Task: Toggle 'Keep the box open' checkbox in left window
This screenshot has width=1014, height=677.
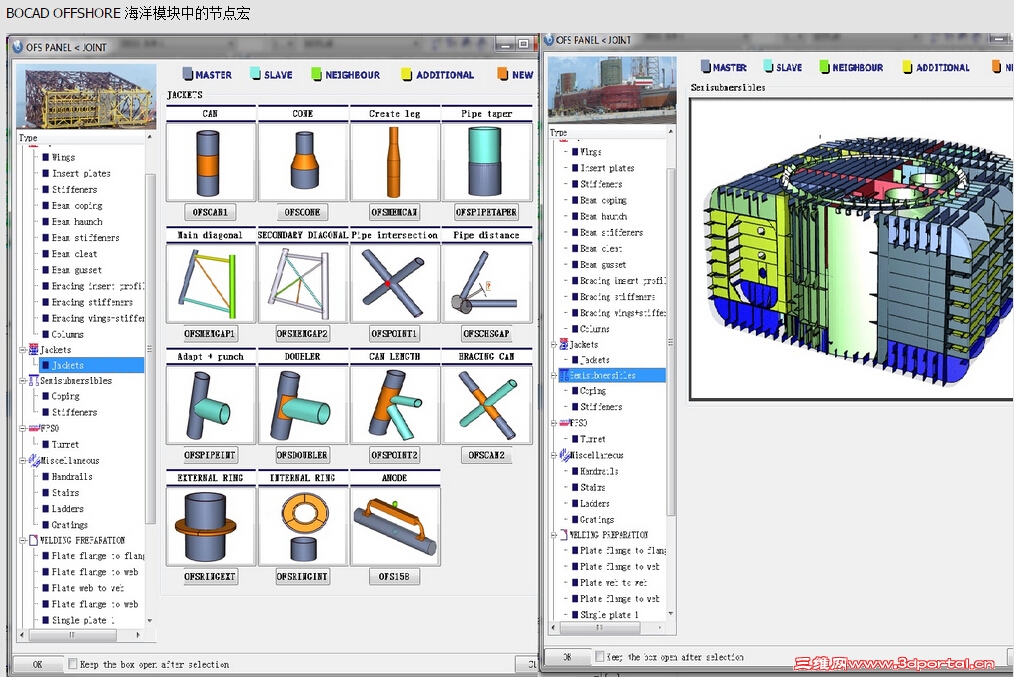Action: pos(73,663)
